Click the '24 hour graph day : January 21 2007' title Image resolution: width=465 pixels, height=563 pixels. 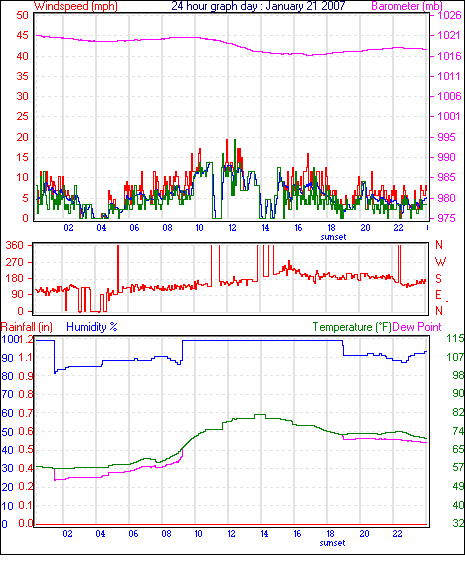(x=258, y=6)
